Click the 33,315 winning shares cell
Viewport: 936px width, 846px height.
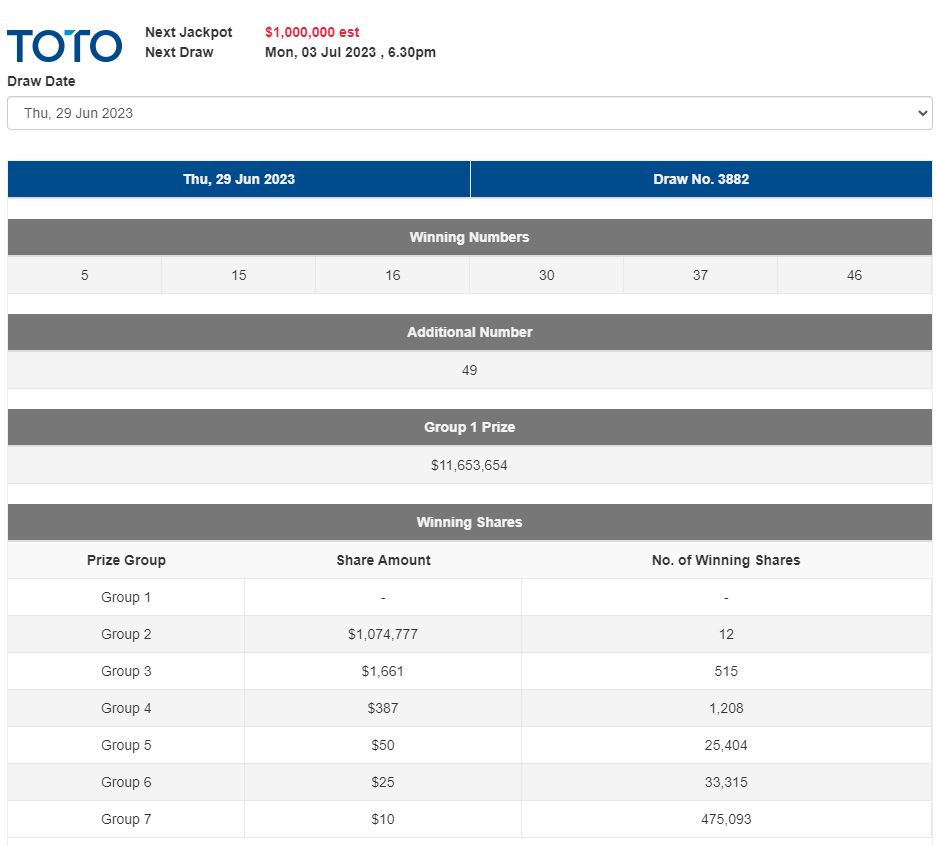(x=726, y=782)
